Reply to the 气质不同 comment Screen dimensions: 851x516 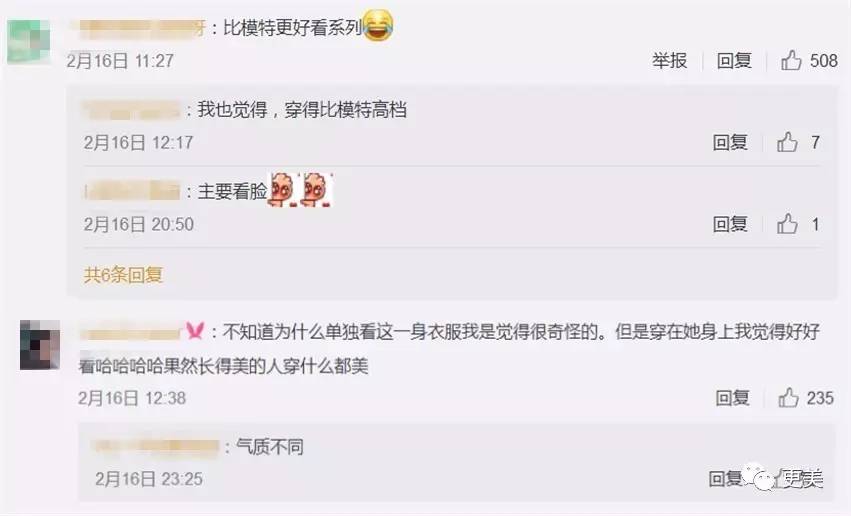pyautogui.click(x=725, y=478)
